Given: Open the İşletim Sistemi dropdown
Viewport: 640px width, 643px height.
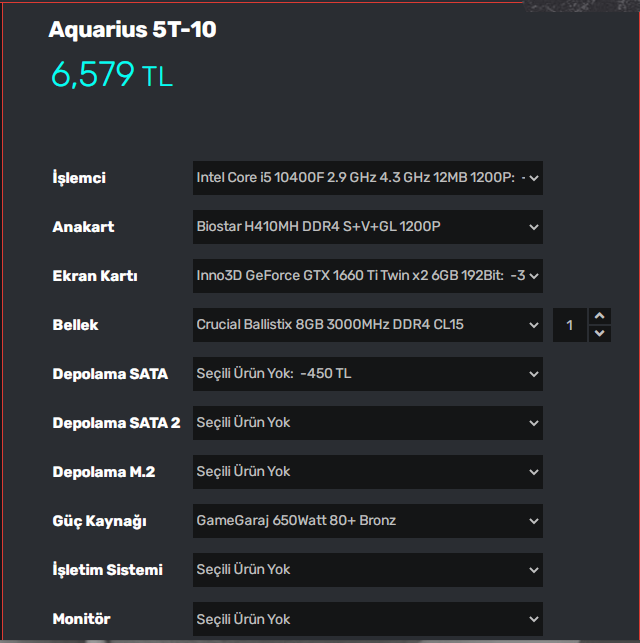Looking at the screenshot, I should pos(367,570).
